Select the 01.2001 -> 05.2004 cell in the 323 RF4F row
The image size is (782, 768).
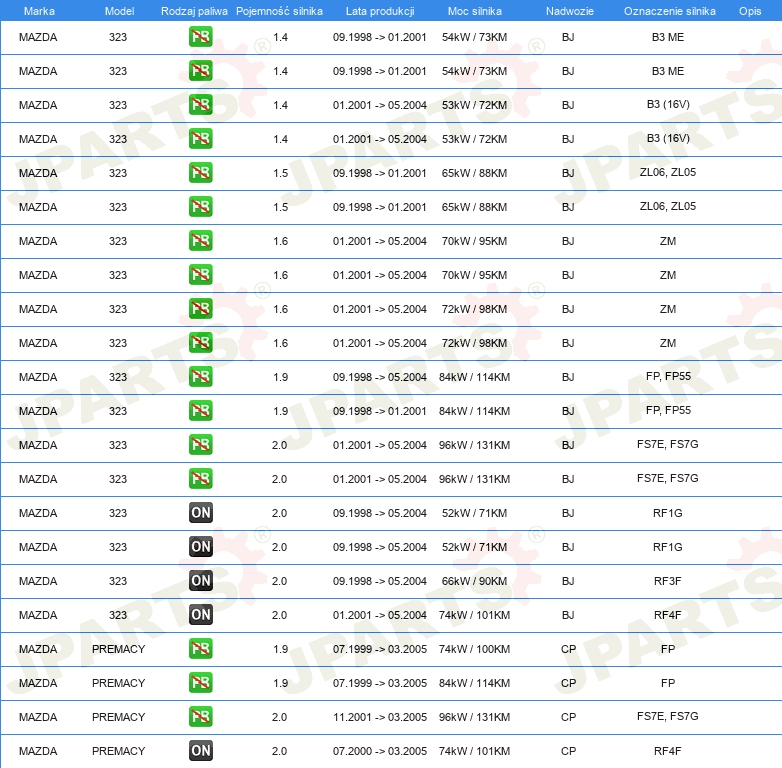point(380,615)
